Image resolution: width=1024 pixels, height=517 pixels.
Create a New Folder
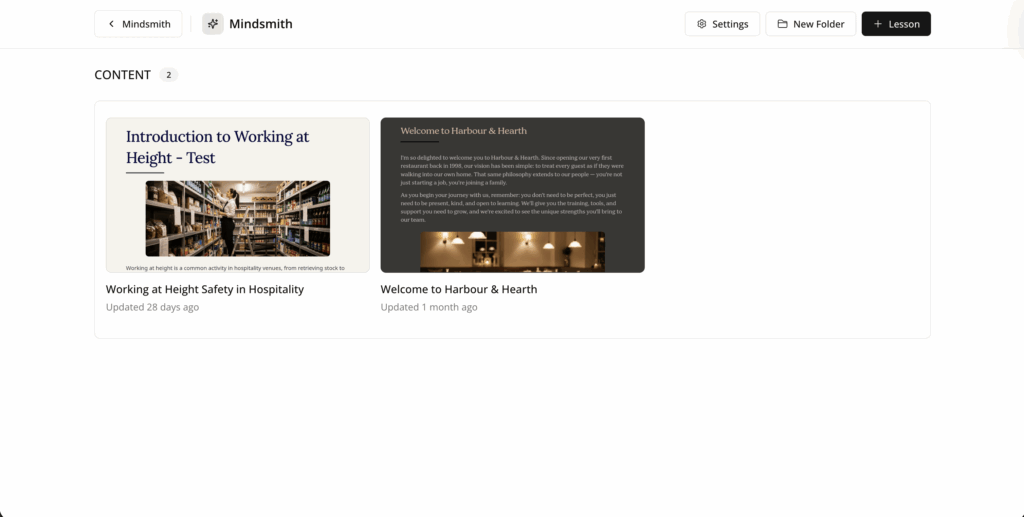810,24
